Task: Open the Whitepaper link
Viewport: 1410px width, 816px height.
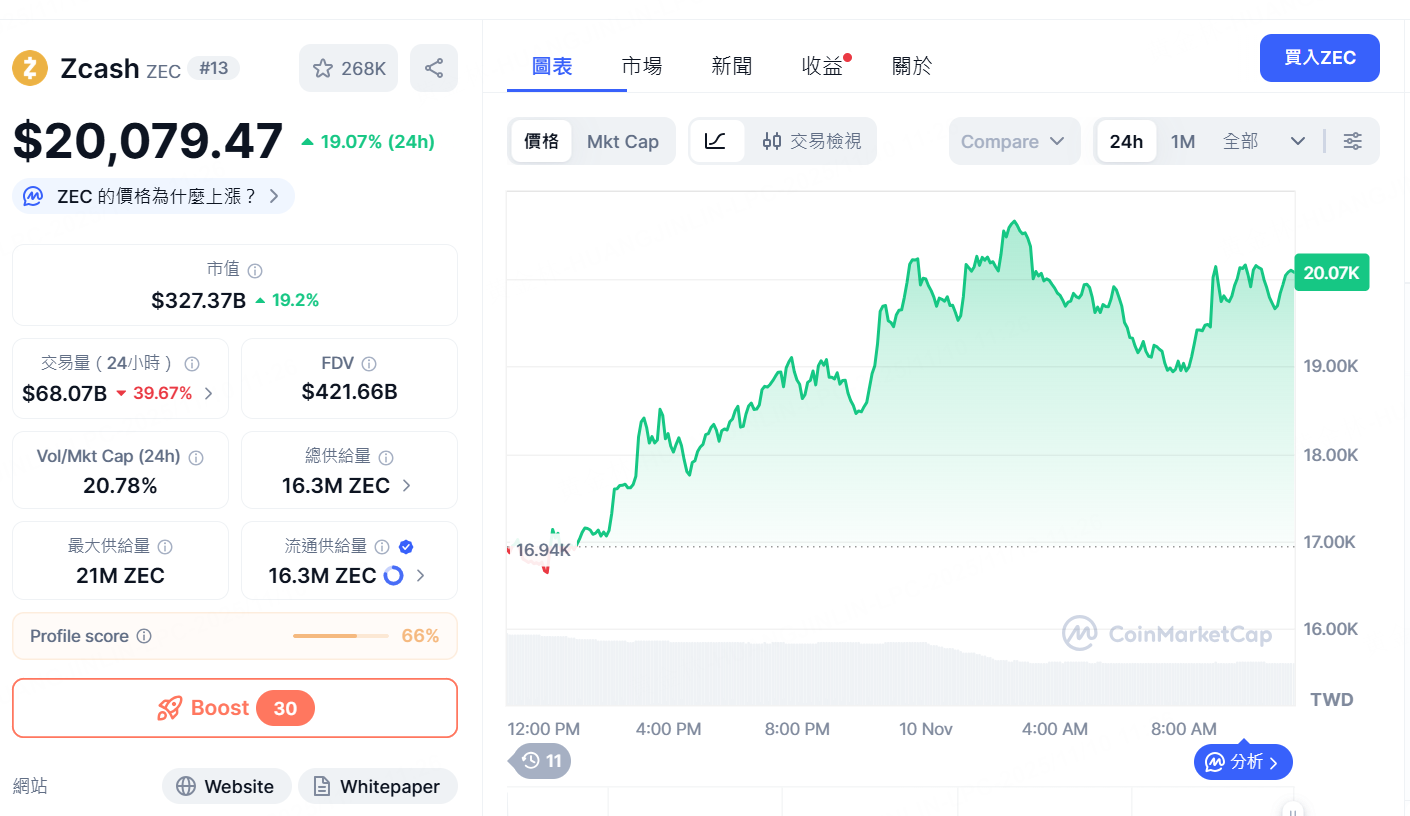Action: click(377, 787)
